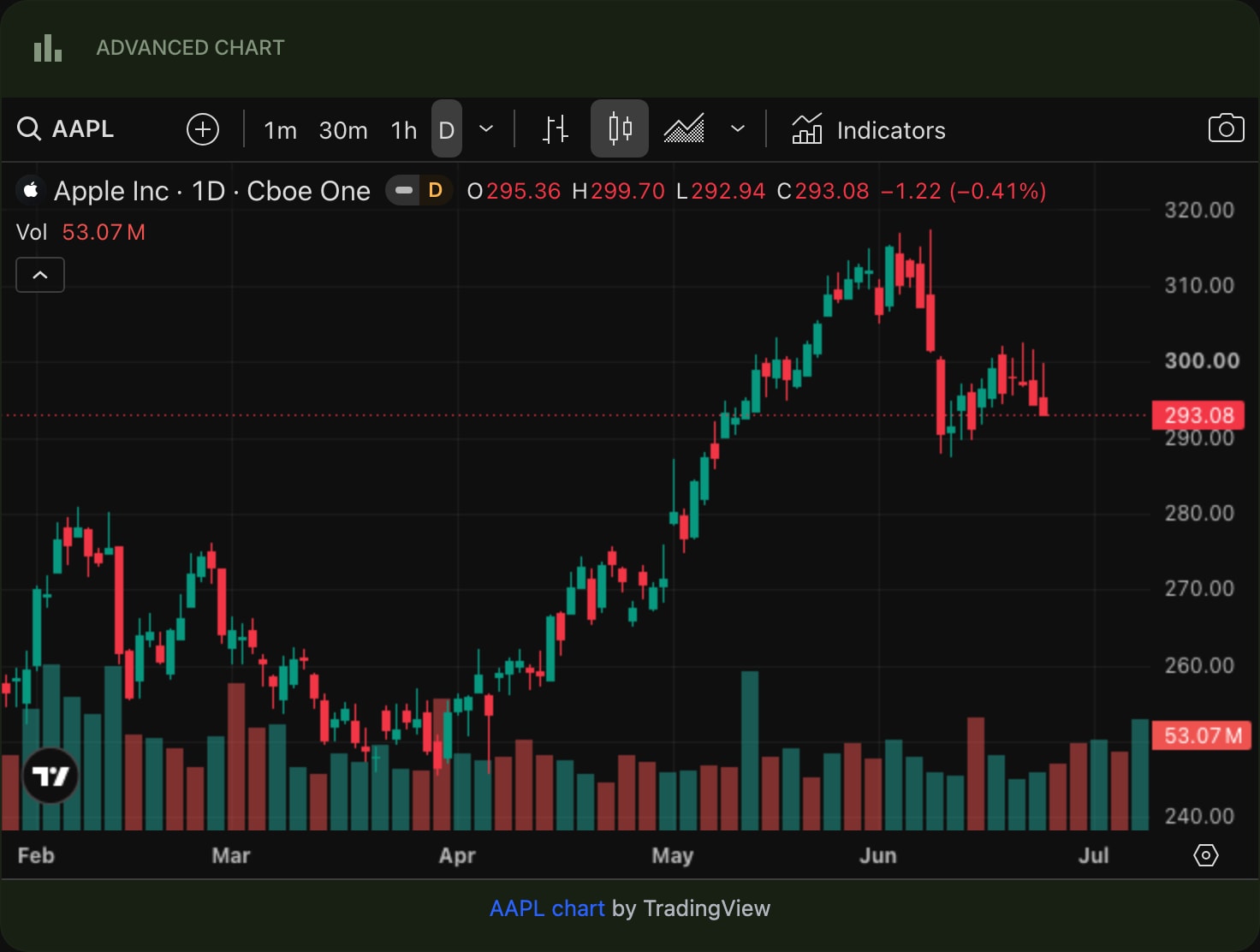This screenshot has width=1260, height=952.
Task: Click the Feb label on time axis
Action: point(36,855)
